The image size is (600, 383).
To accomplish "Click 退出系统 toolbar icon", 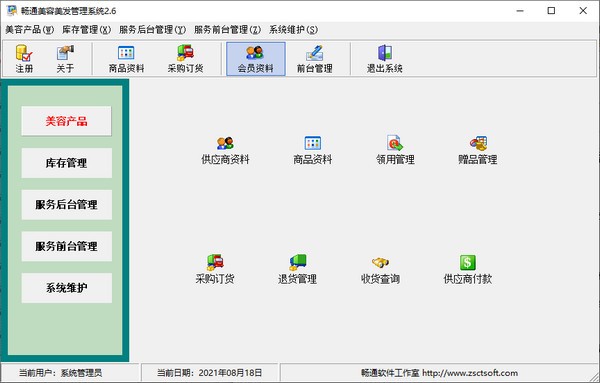I will (385, 59).
